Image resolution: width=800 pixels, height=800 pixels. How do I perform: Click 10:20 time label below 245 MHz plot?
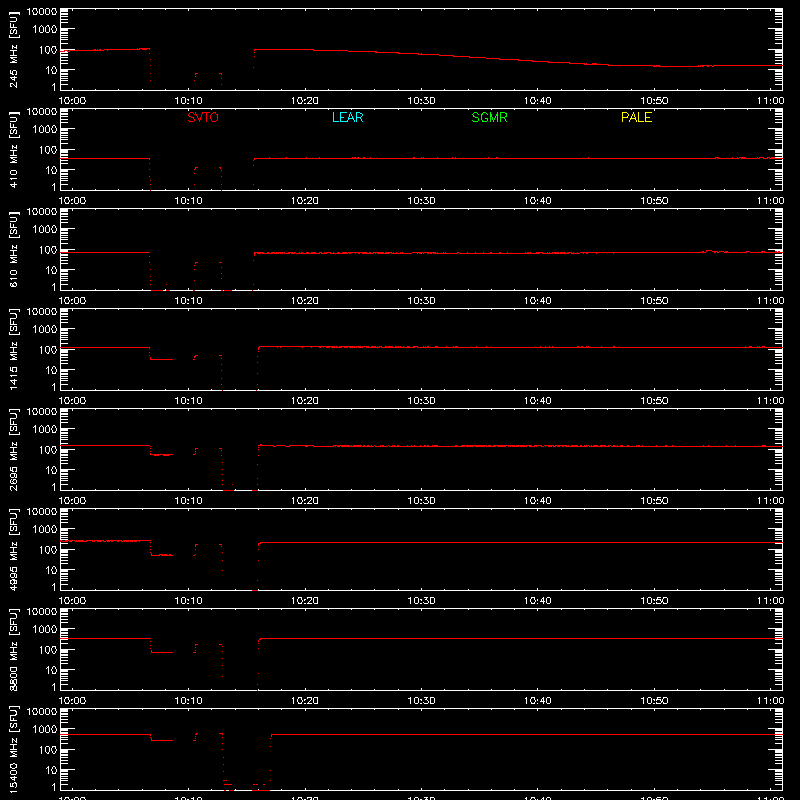coord(305,101)
